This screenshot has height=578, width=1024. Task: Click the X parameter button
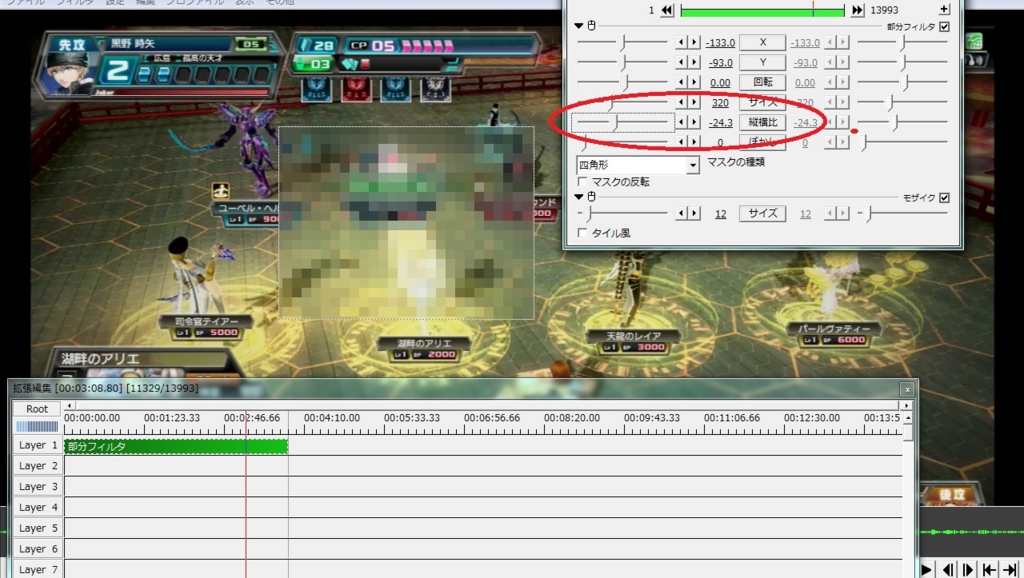pyautogui.click(x=763, y=42)
